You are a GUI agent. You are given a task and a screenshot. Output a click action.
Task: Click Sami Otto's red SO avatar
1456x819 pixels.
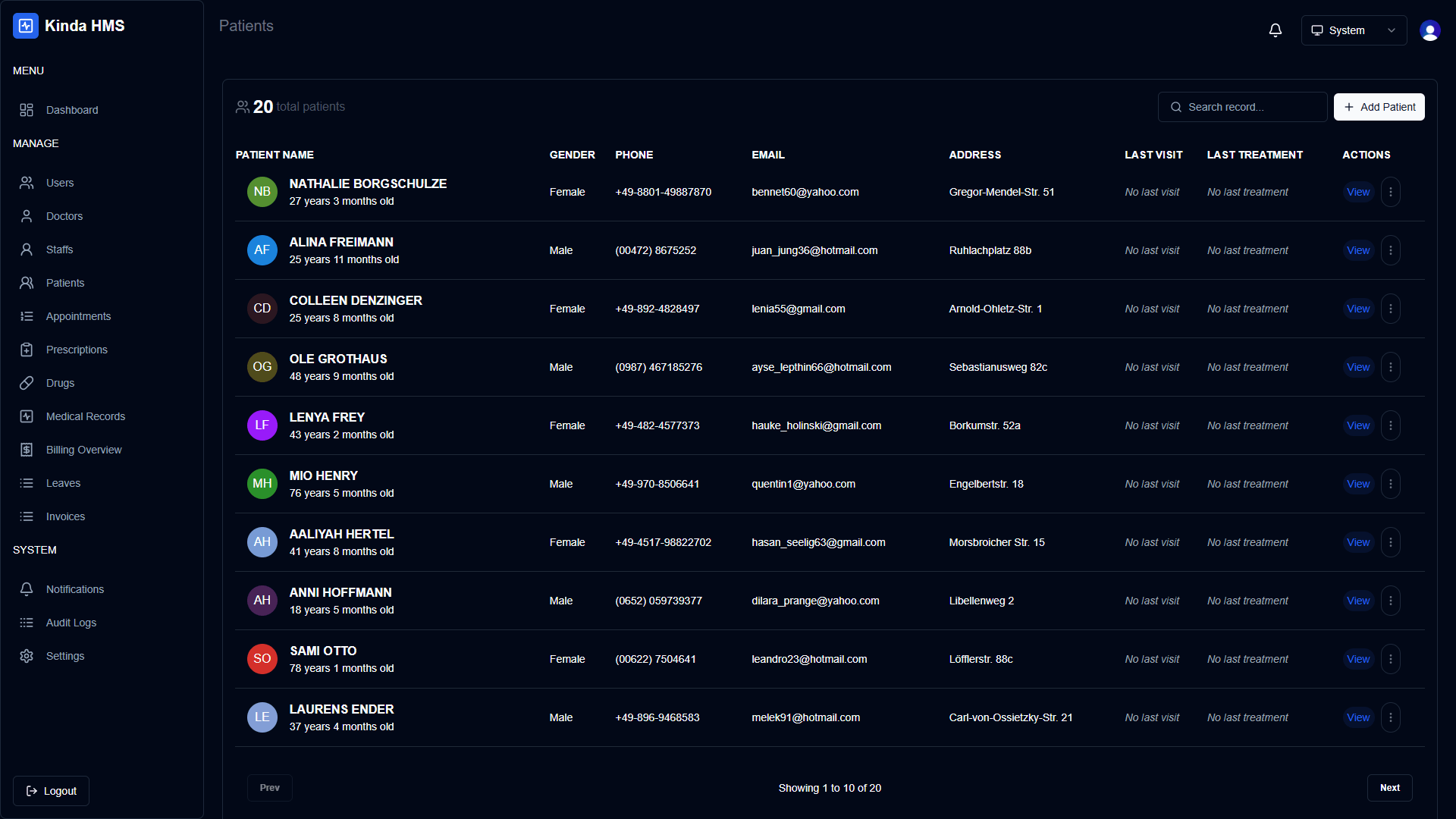click(x=262, y=658)
